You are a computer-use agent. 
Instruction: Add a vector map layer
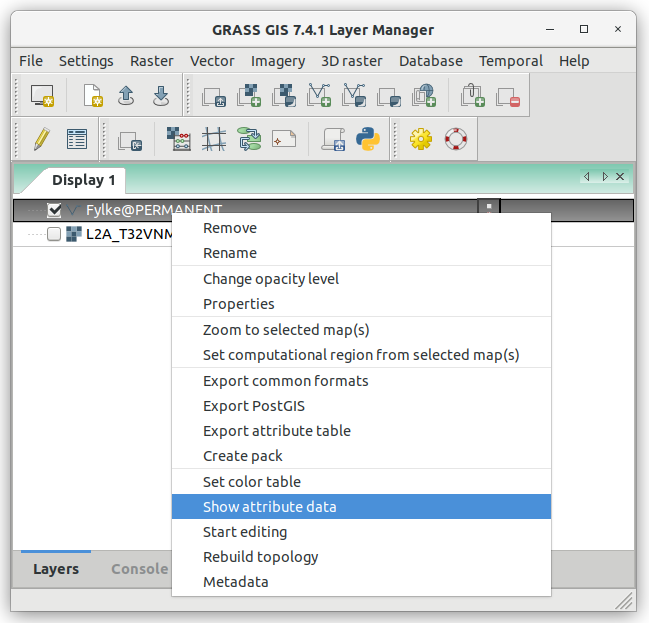click(319, 96)
